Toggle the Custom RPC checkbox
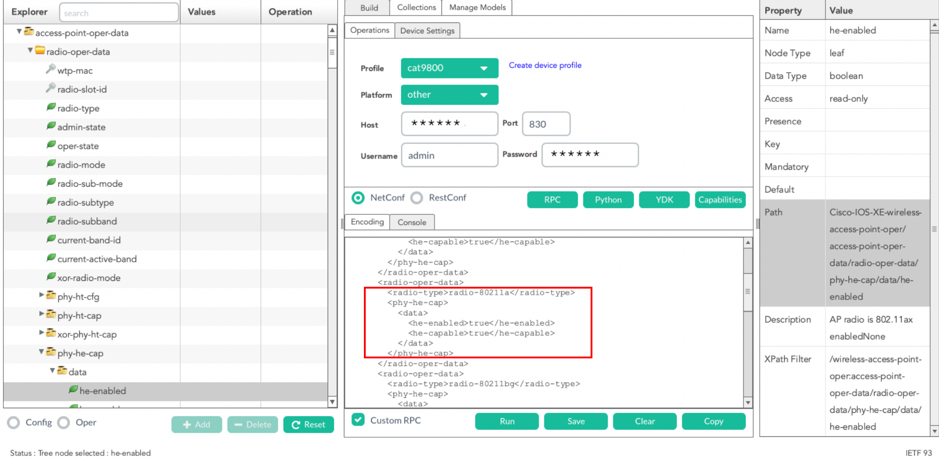Viewport: 939px width, 460px height. point(358,420)
